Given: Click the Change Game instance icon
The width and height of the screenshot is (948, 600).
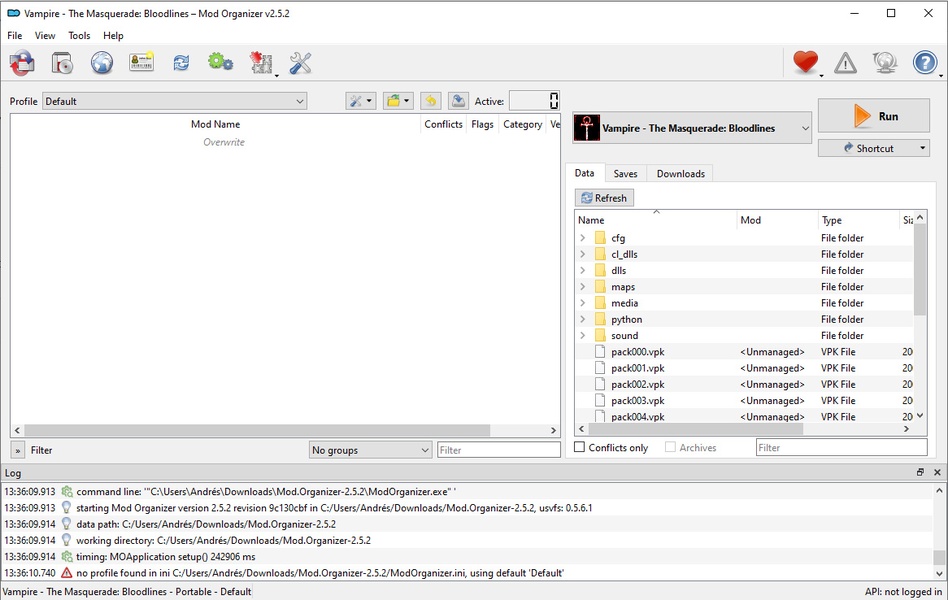Looking at the screenshot, I should 22,63.
